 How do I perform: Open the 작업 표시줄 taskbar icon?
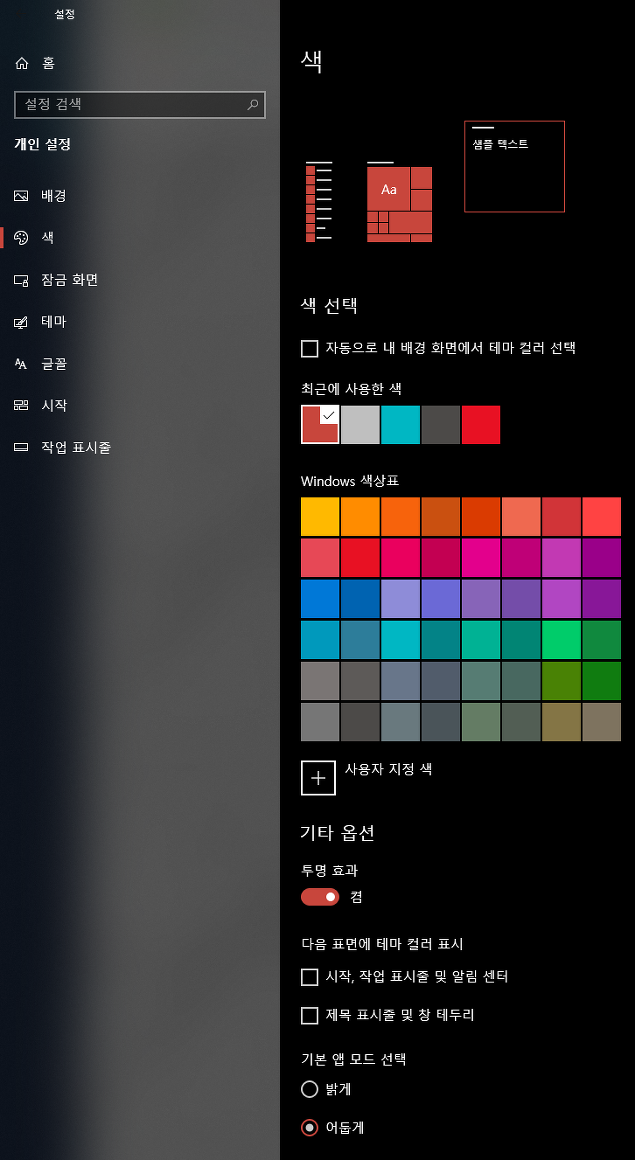coord(21,448)
